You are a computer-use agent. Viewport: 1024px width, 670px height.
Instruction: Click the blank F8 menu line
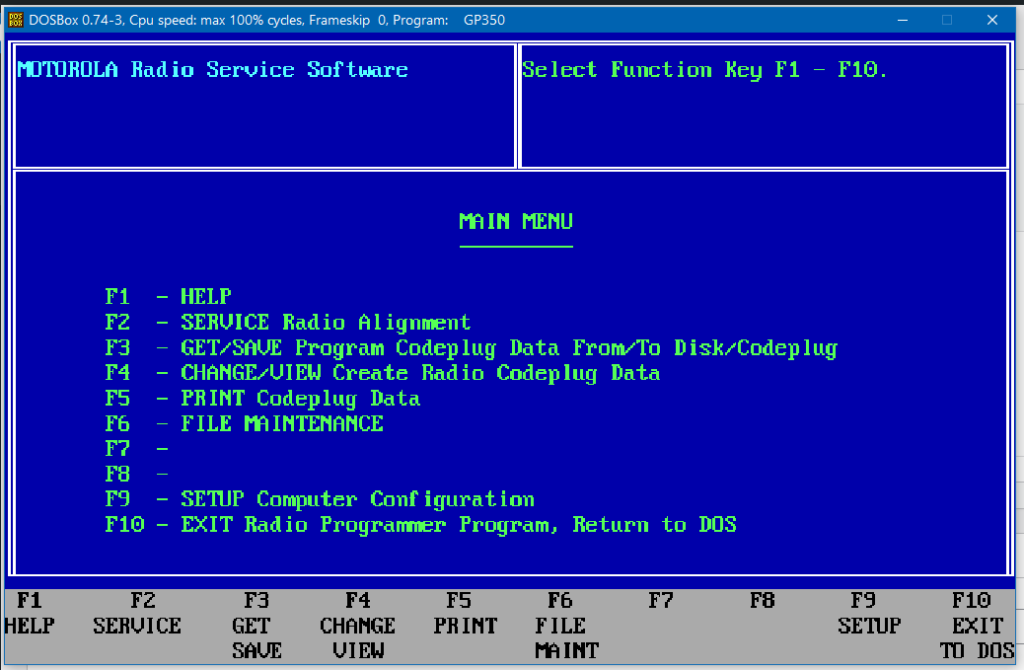[137, 474]
